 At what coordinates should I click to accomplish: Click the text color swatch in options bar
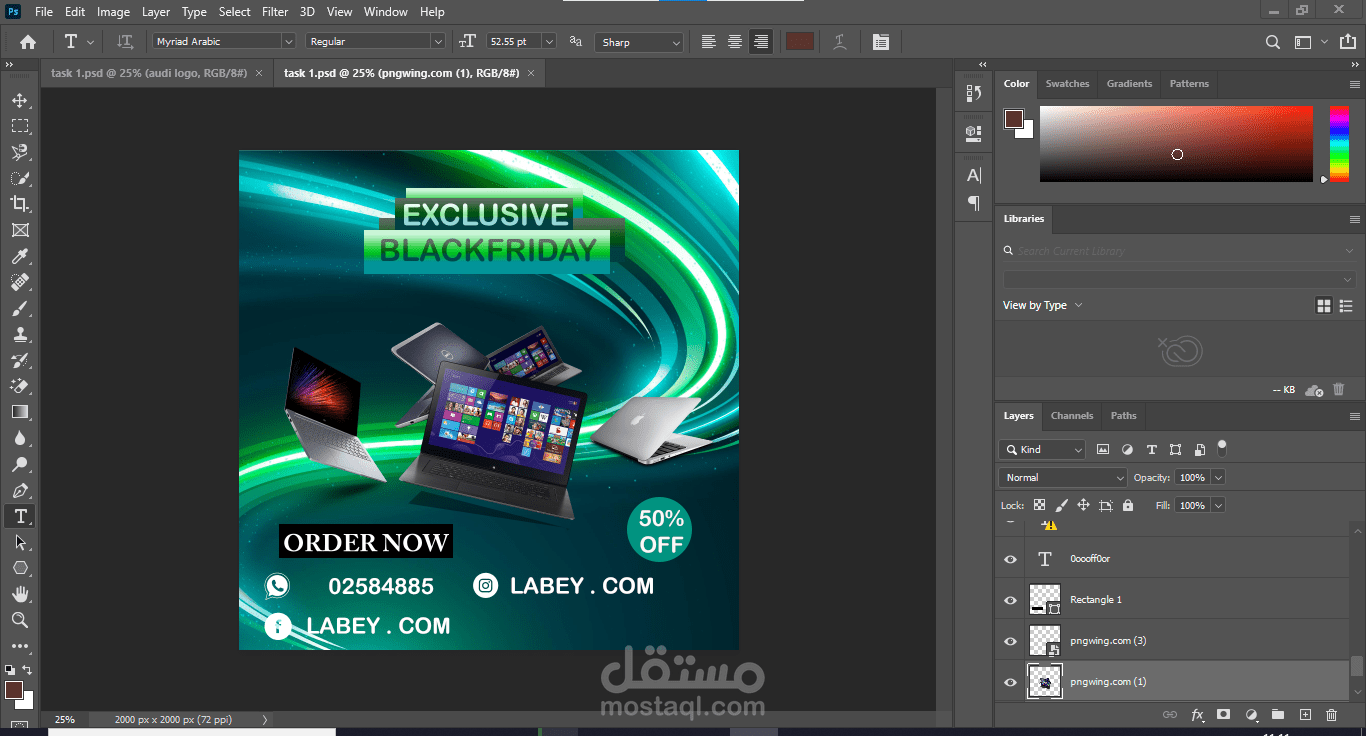[799, 42]
